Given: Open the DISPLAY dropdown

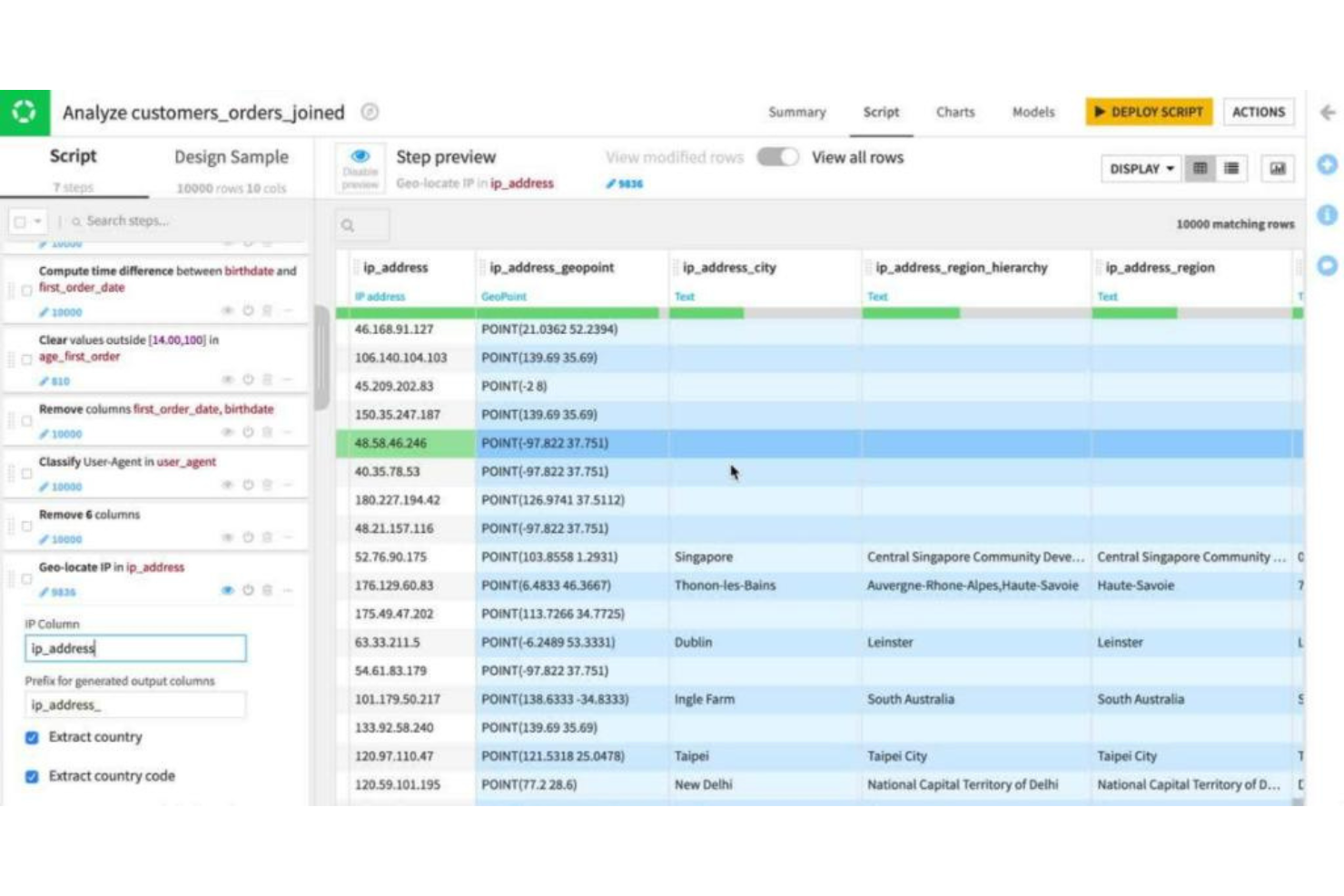Looking at the screenshot, I should click(1141, 168).
